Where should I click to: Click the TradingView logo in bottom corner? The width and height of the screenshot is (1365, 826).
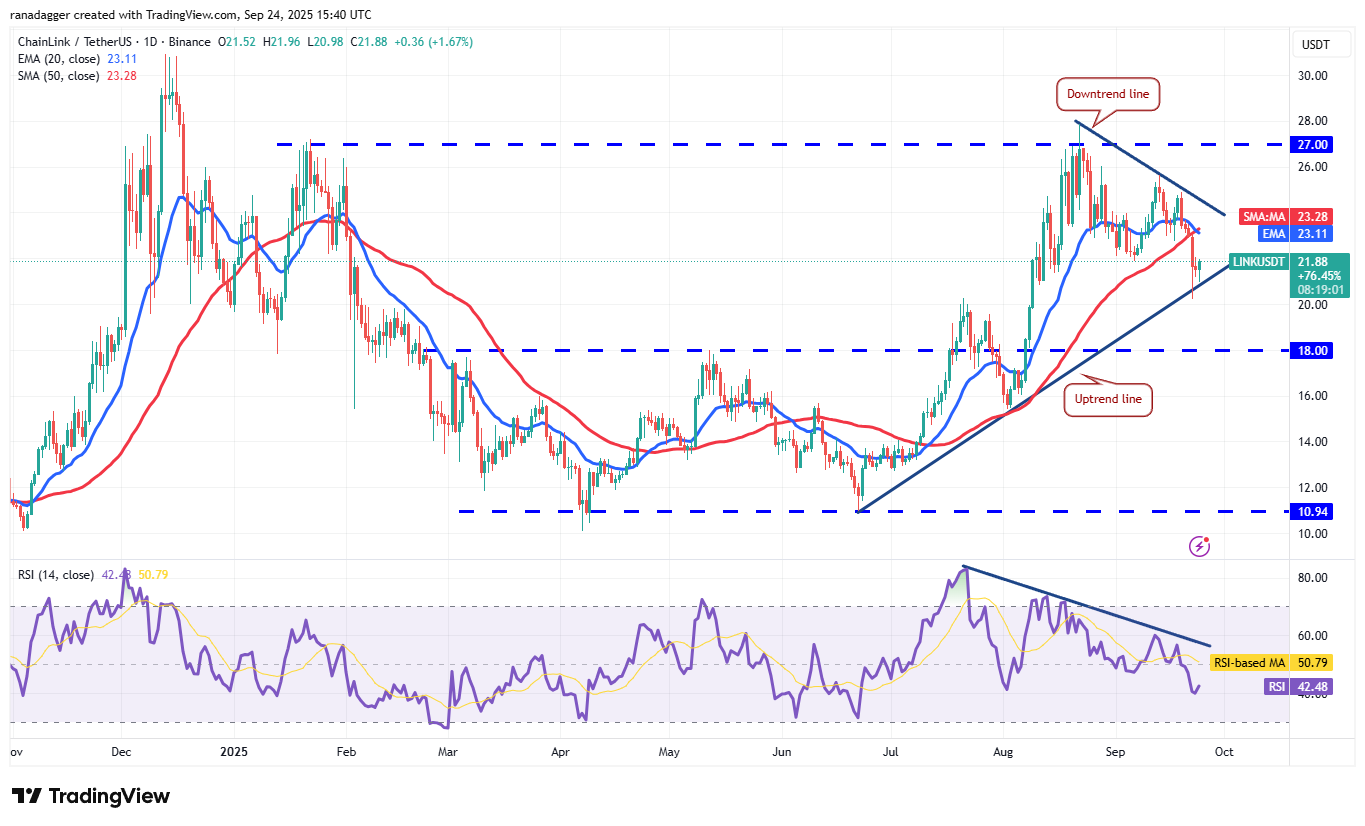[x=88, y=796]
